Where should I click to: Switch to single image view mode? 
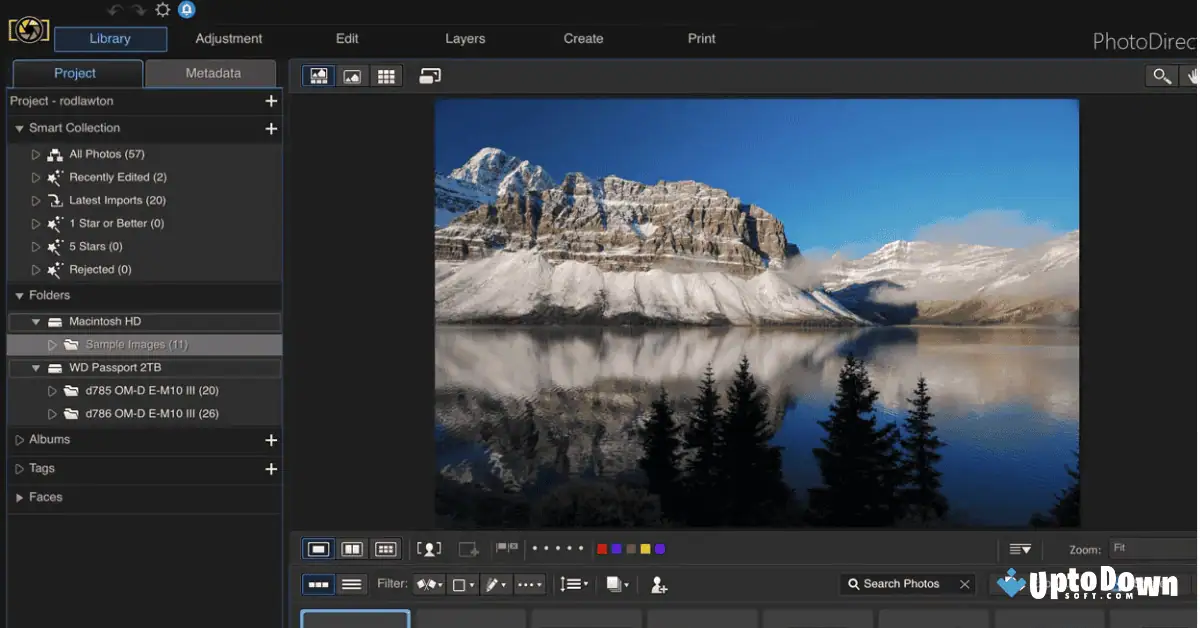tap(352, 75)
